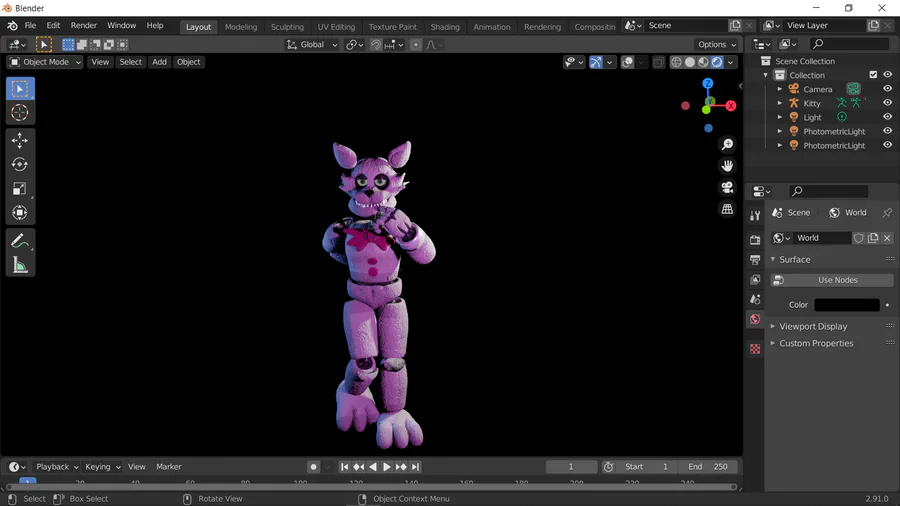
Task: Open the Playback dropdown menu
Action: 56,467
